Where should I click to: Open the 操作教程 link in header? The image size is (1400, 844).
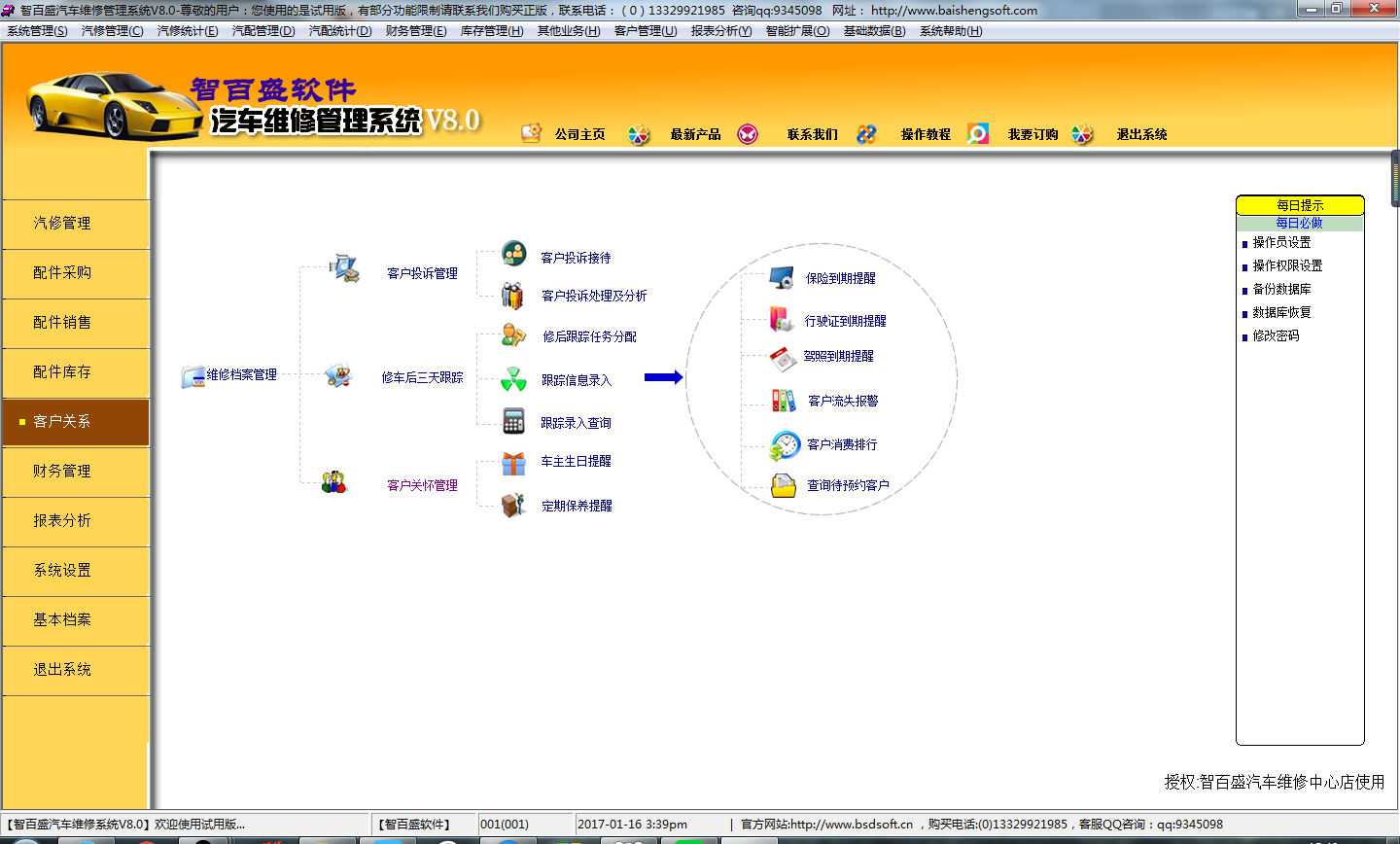925,134
